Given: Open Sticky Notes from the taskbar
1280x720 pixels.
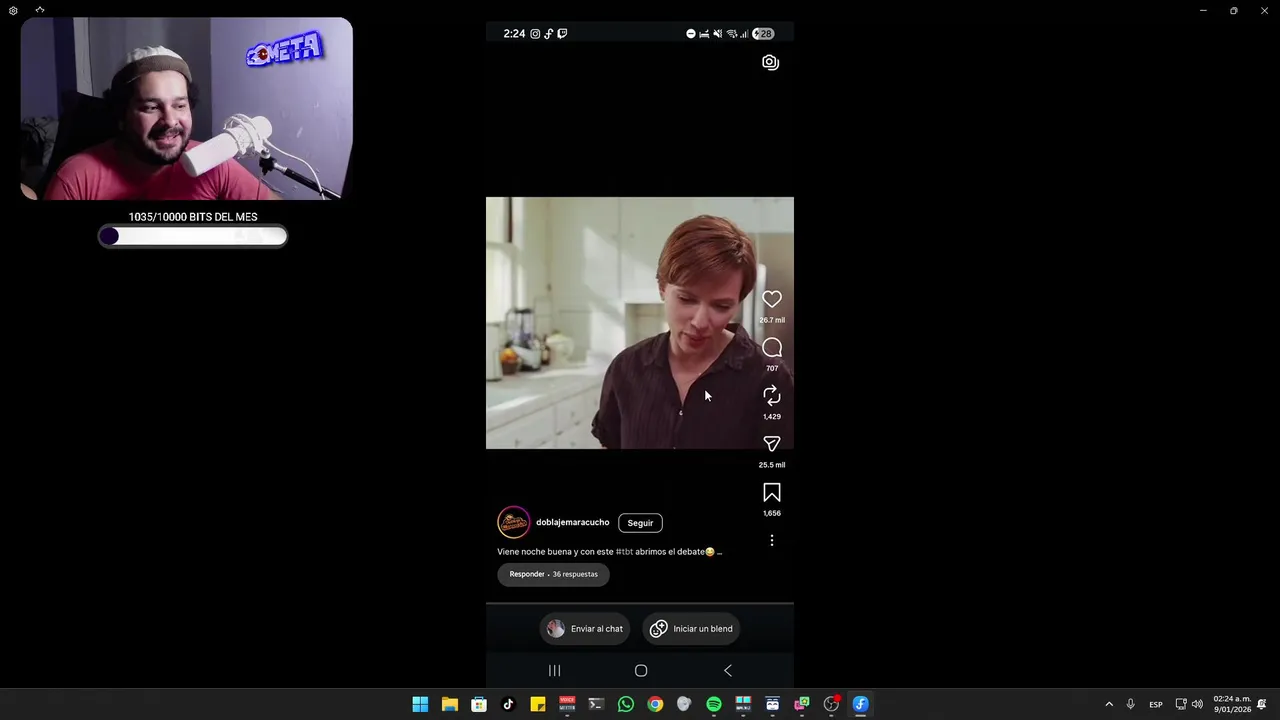Looking at the screenshot, I should (538, 704).
